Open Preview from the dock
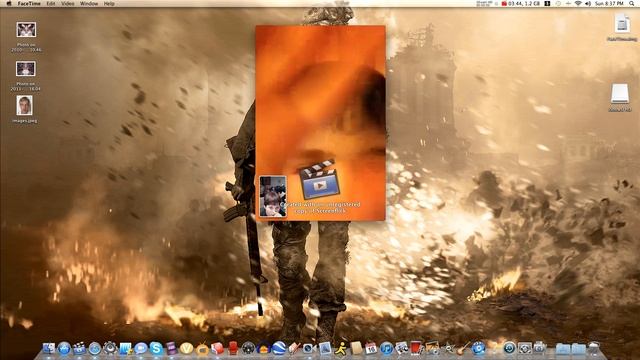Viewport: 640px width, 360px height. pyautogui.click(x=325, y=348)
